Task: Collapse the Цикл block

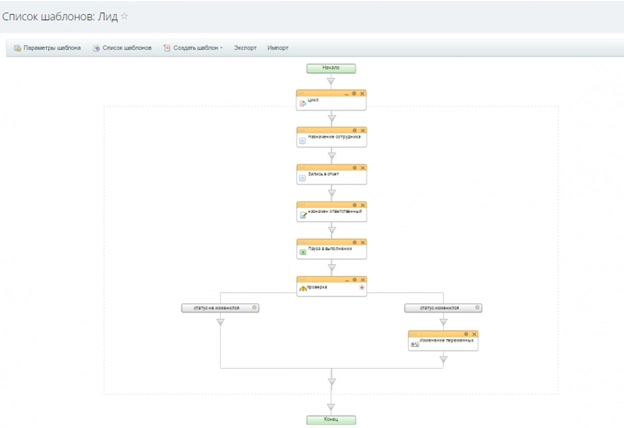Action: click(x=346, y=93)
